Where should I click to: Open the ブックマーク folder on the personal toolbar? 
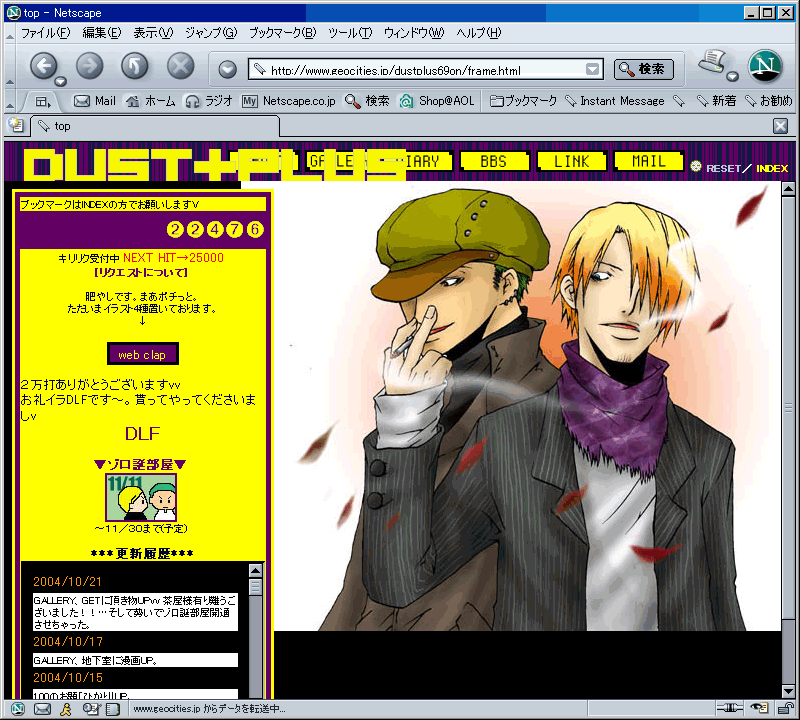(x=523, y=101)
